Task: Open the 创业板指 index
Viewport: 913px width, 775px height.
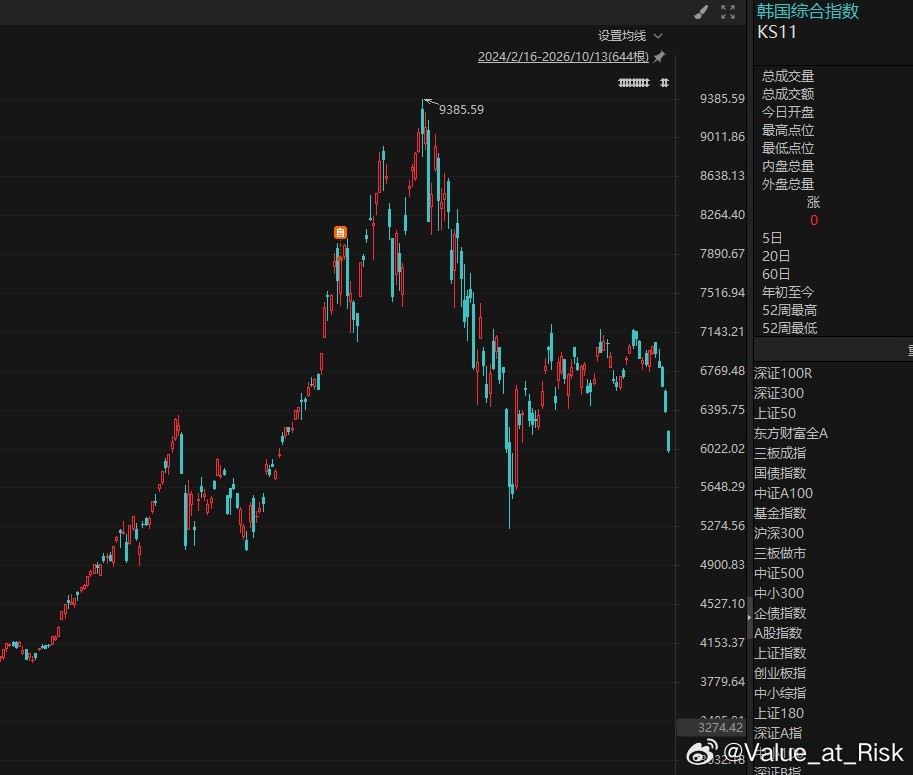Action: (x=780, y=673)
